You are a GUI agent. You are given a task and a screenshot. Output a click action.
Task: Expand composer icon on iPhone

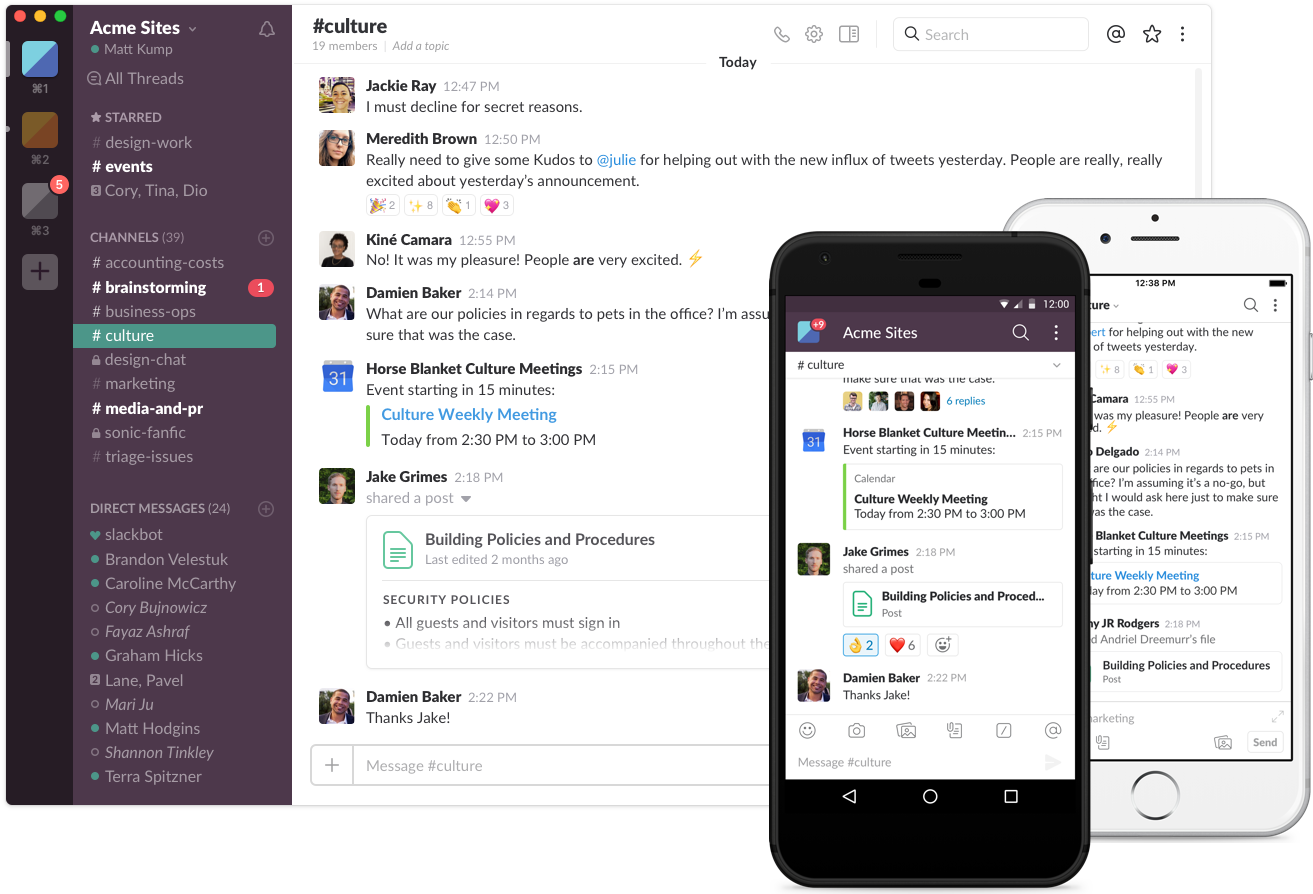pos(1277,717)
